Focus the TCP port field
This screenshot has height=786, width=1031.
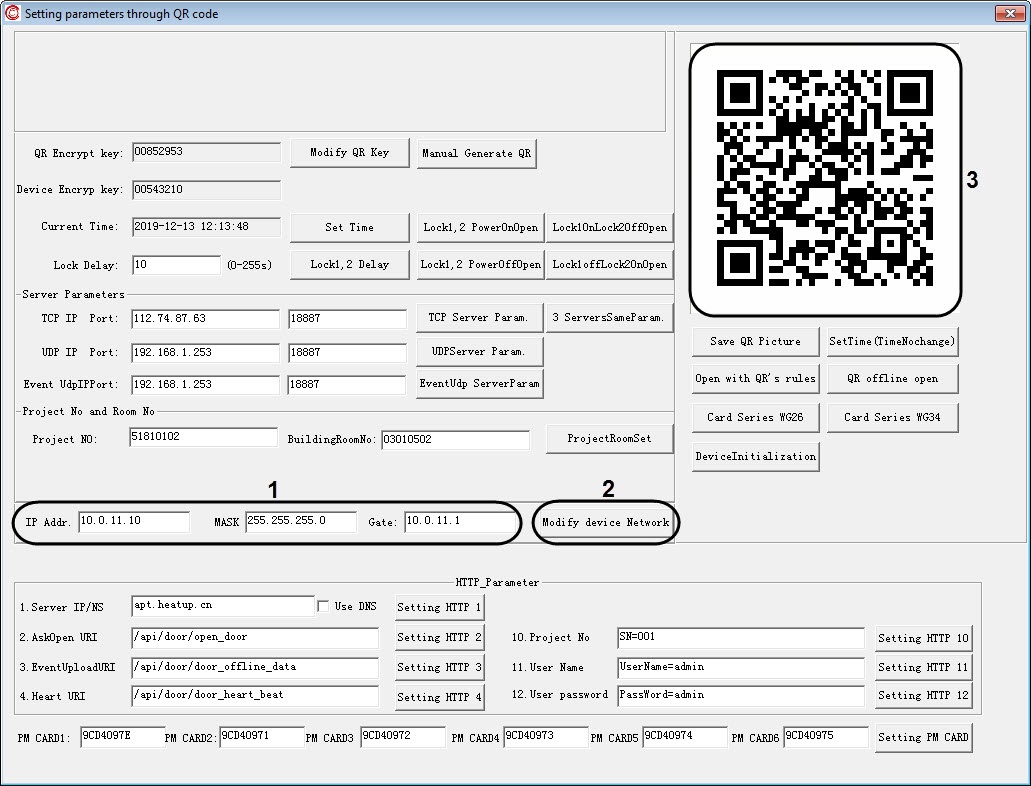347,319
